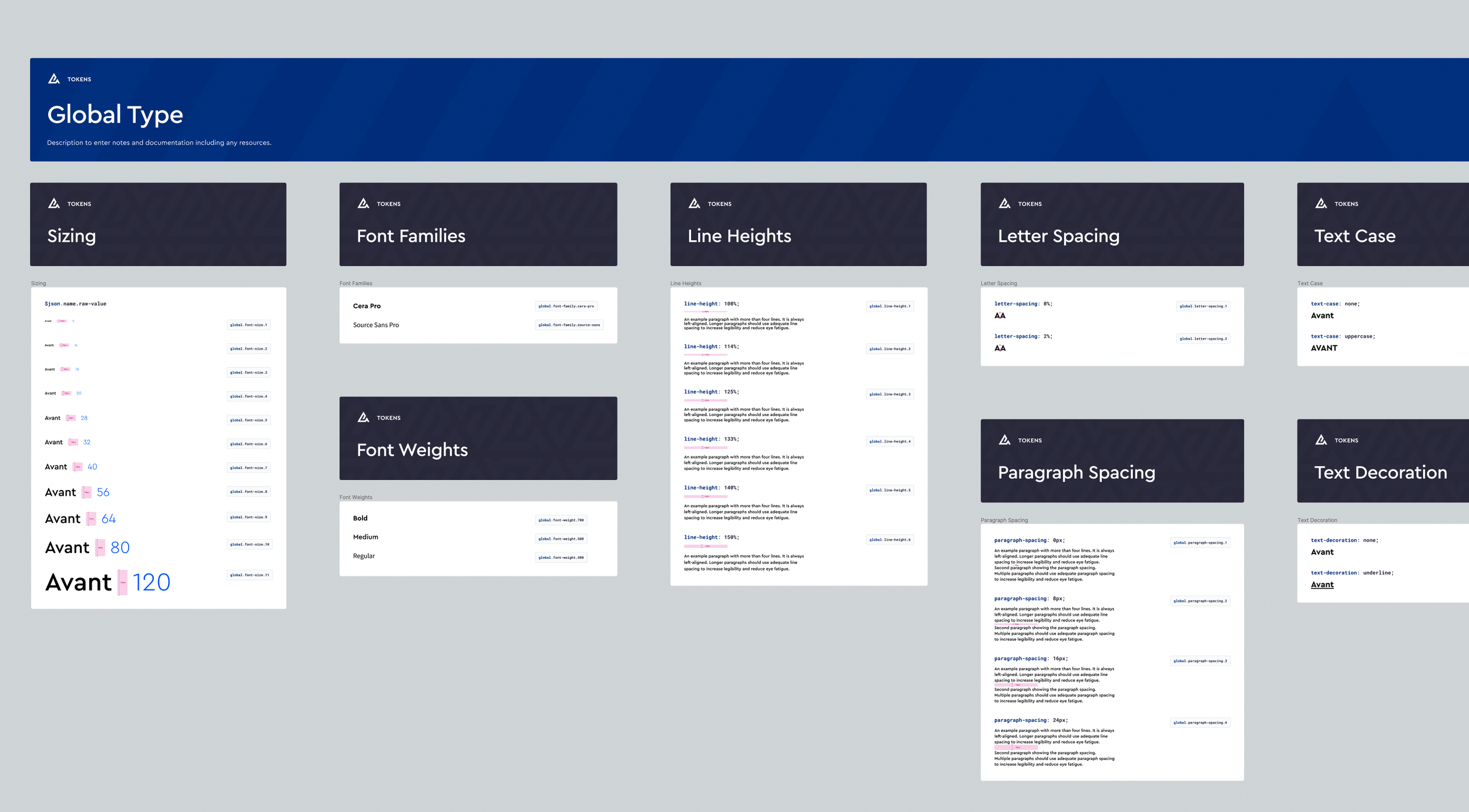Click the logo icon in Line Heights header

point(694,203)
